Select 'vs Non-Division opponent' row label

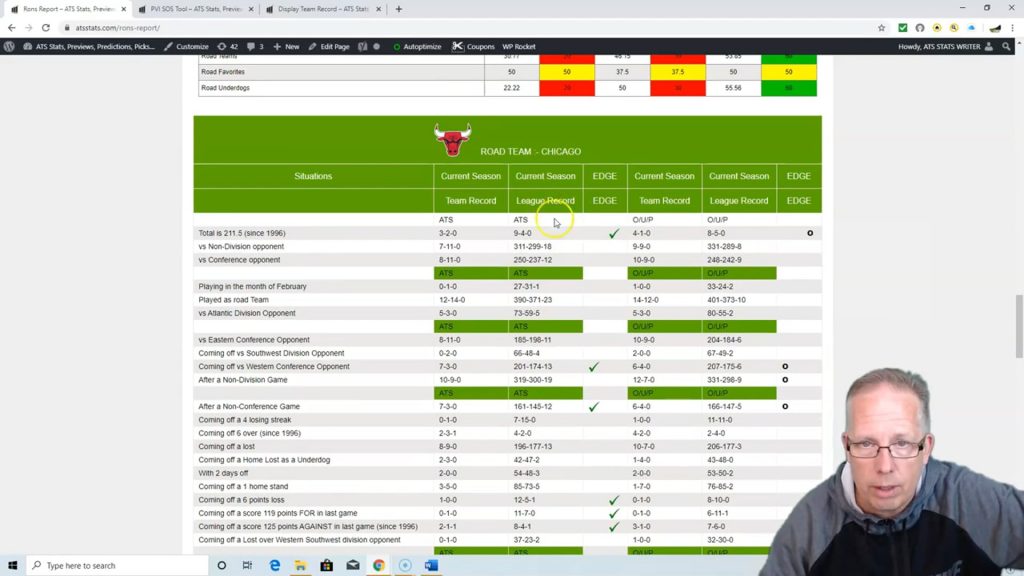[241, 246]
